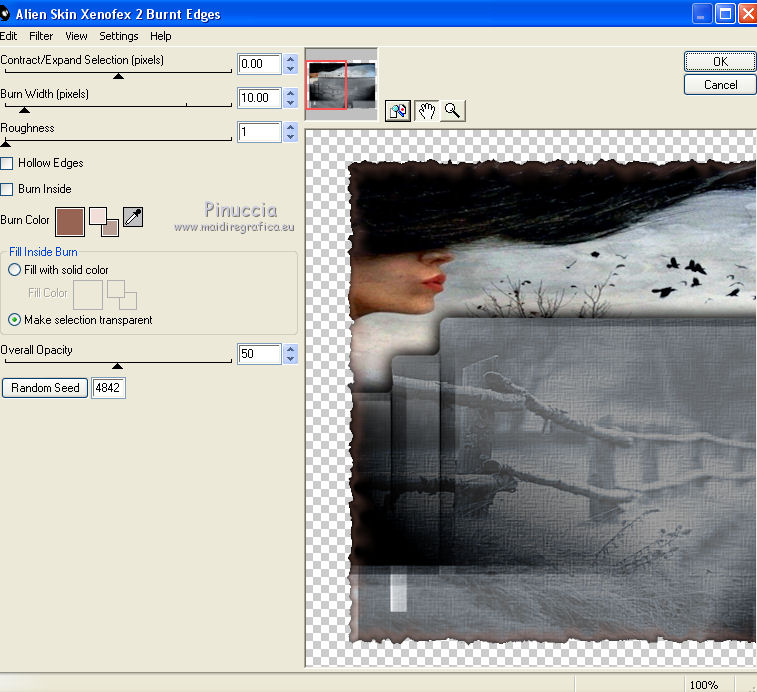The image size is (757, 692).
Task: Increase Contract/Expand Selection value with up arrow
Action: [x=290, y=59]
